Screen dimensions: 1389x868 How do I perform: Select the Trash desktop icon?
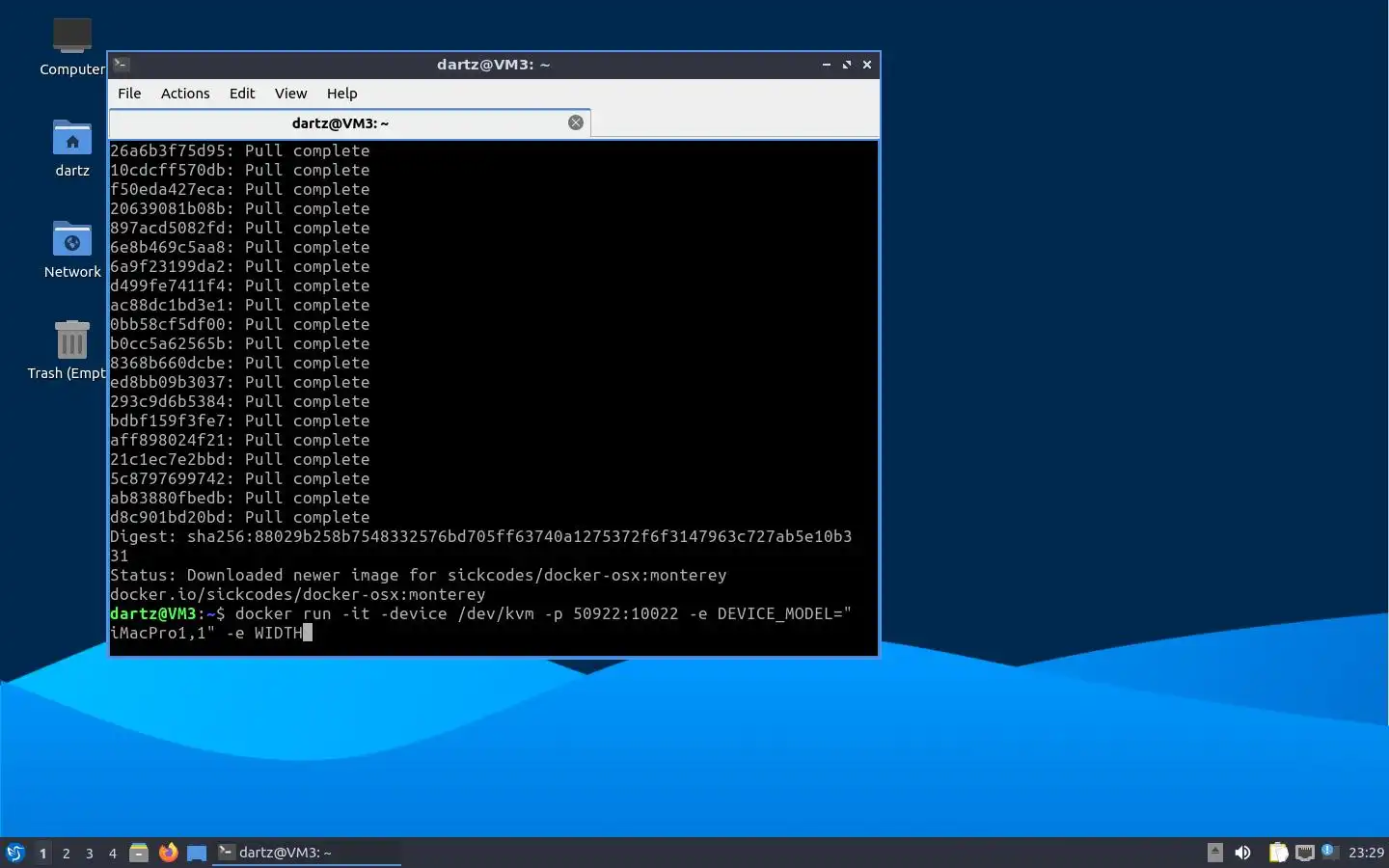68,350
